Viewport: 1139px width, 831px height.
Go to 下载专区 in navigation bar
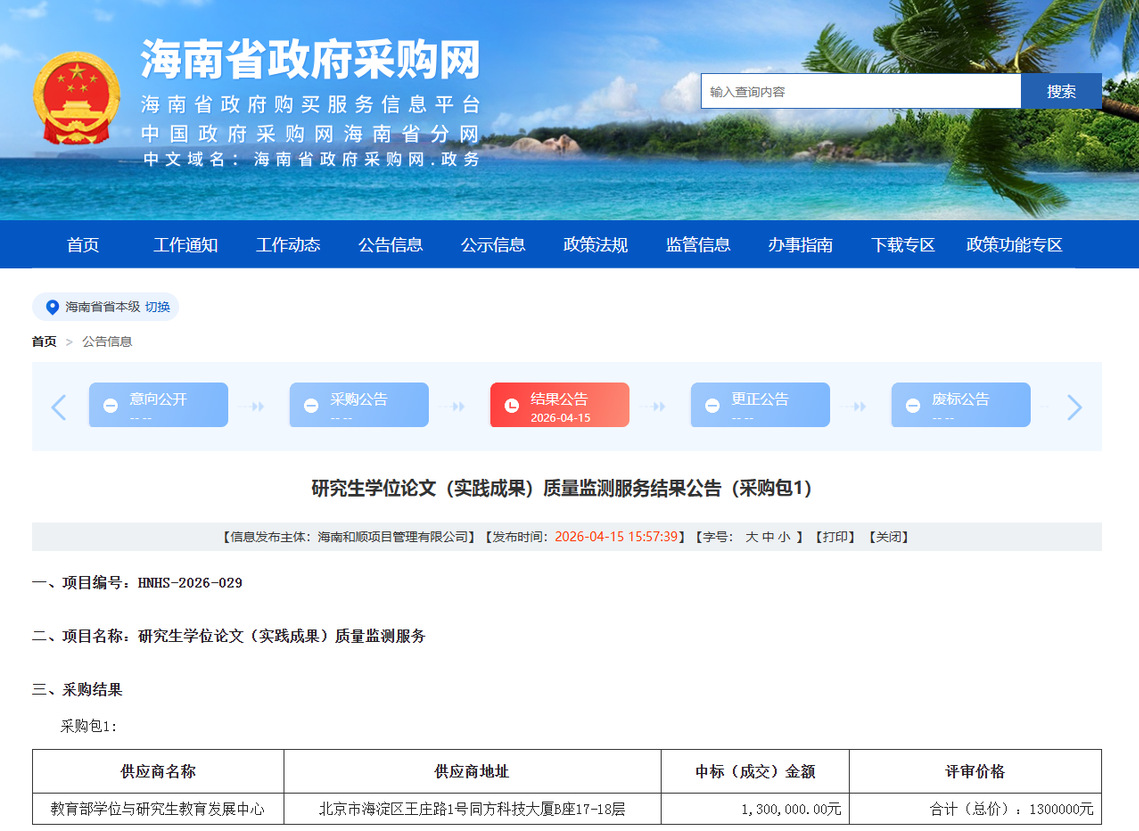(902, 245)
